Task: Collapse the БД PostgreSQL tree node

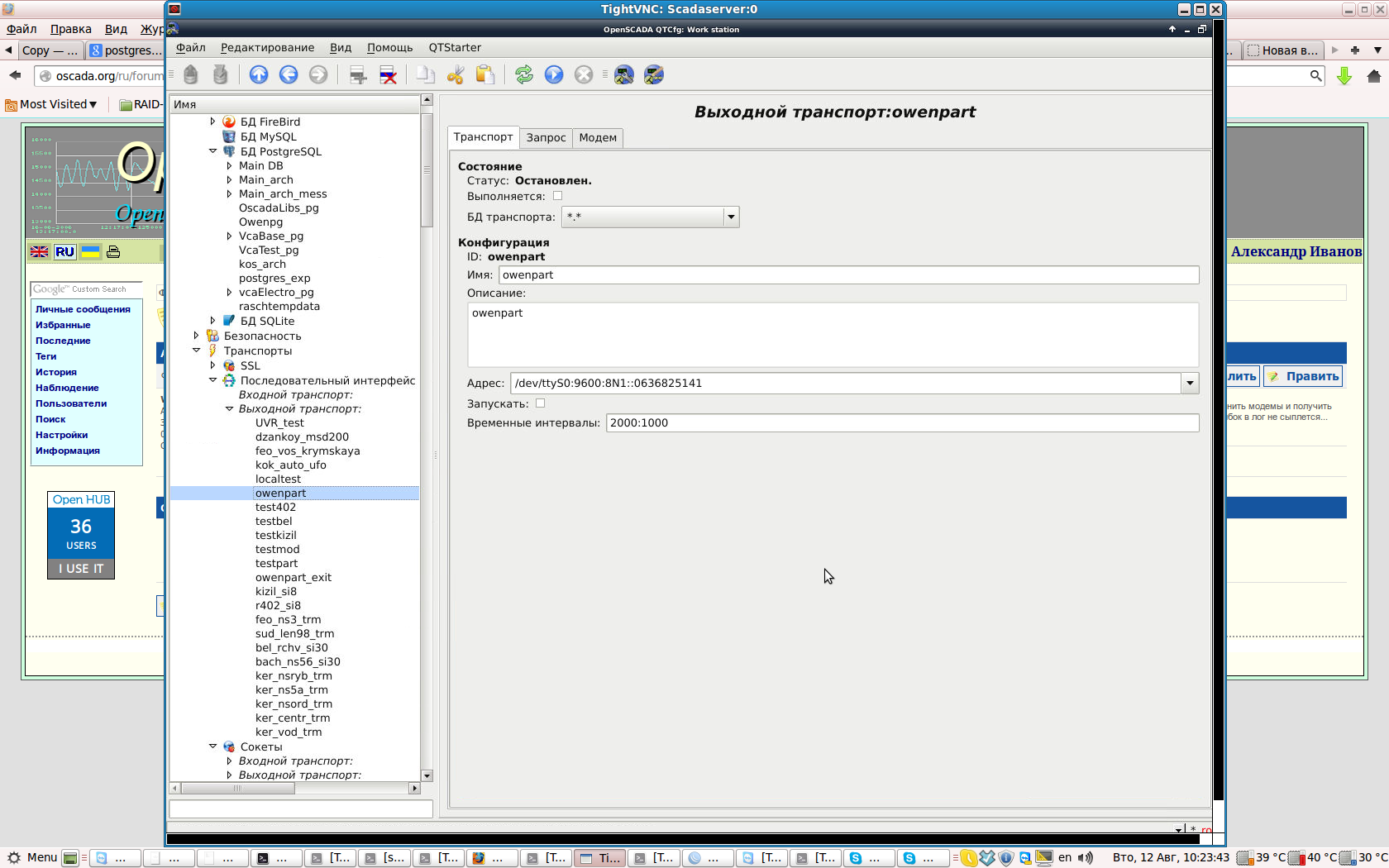Action: [213, 151]
